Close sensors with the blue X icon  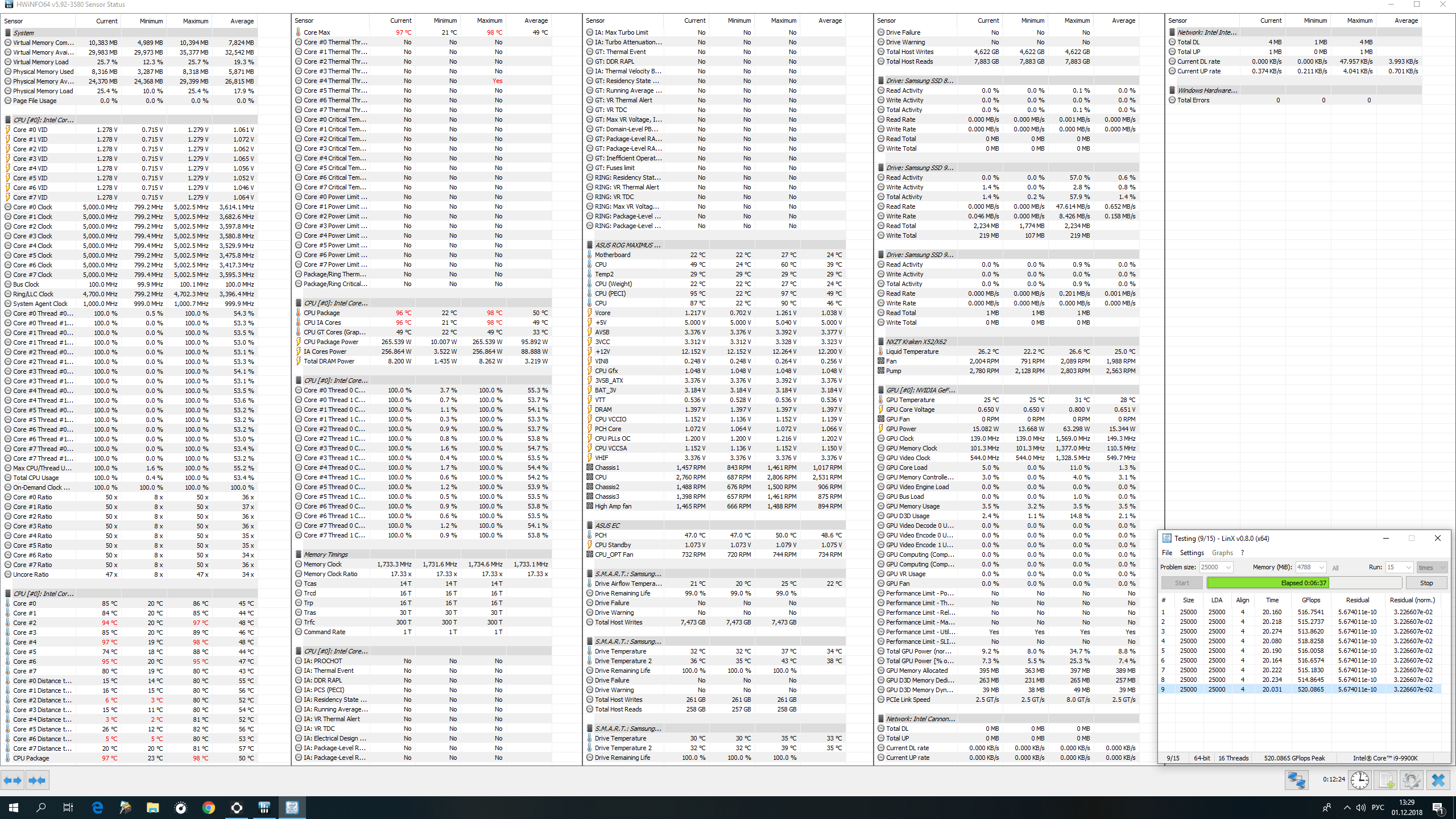[x=1438, y=780]
